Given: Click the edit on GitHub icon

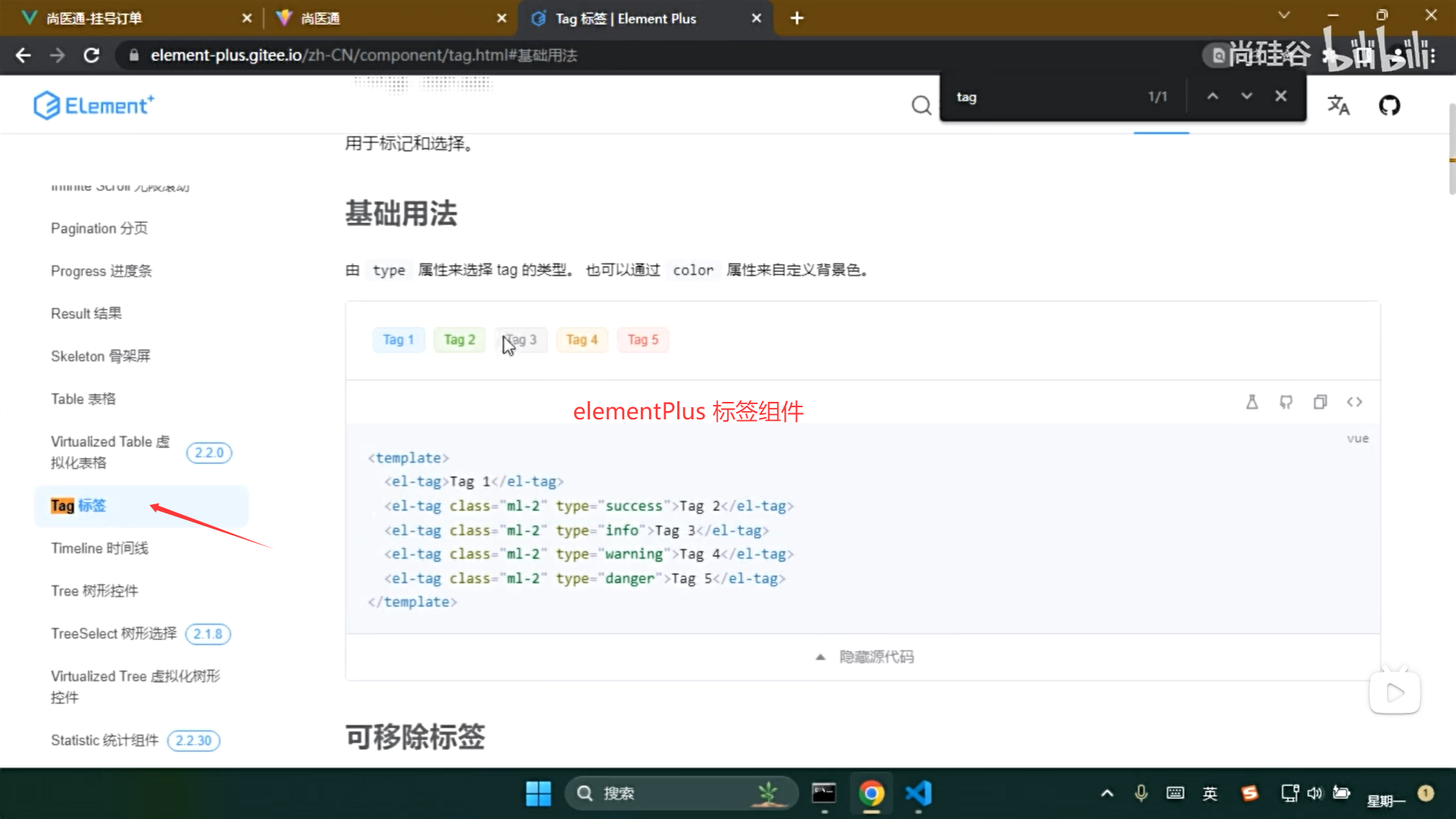Looking at the screenshot, I should tap(1286, 402).
